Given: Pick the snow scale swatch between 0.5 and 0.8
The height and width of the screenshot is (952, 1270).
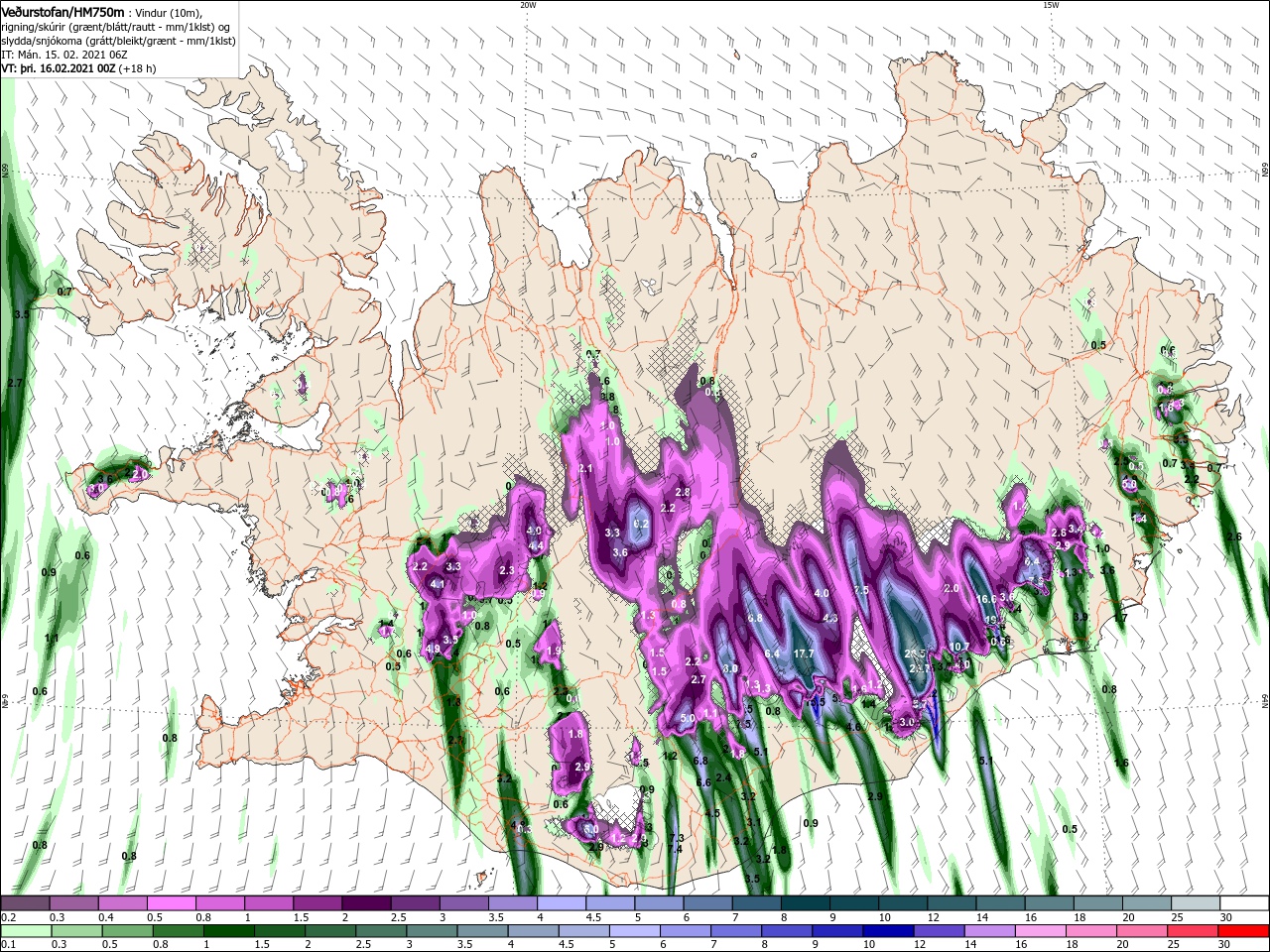Looking at the screenshot, I should [171, 903].
